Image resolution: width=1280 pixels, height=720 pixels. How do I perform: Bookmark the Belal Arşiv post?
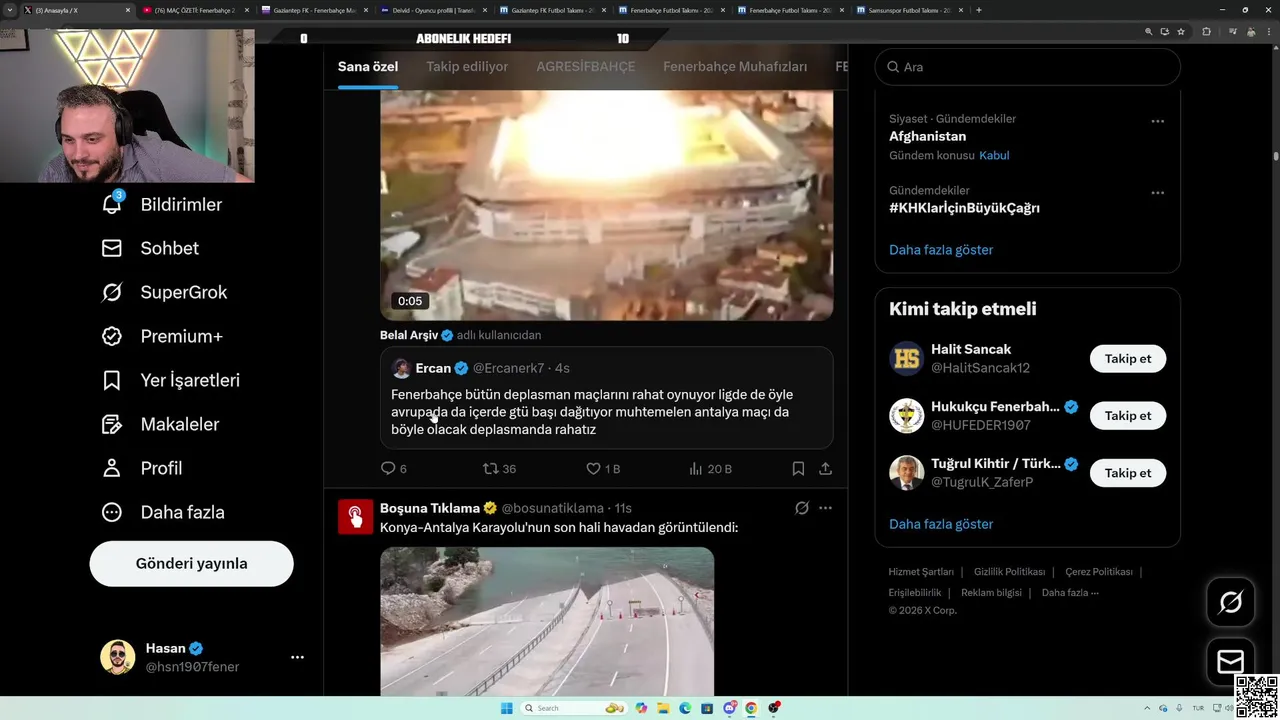[x=798, y=468]
